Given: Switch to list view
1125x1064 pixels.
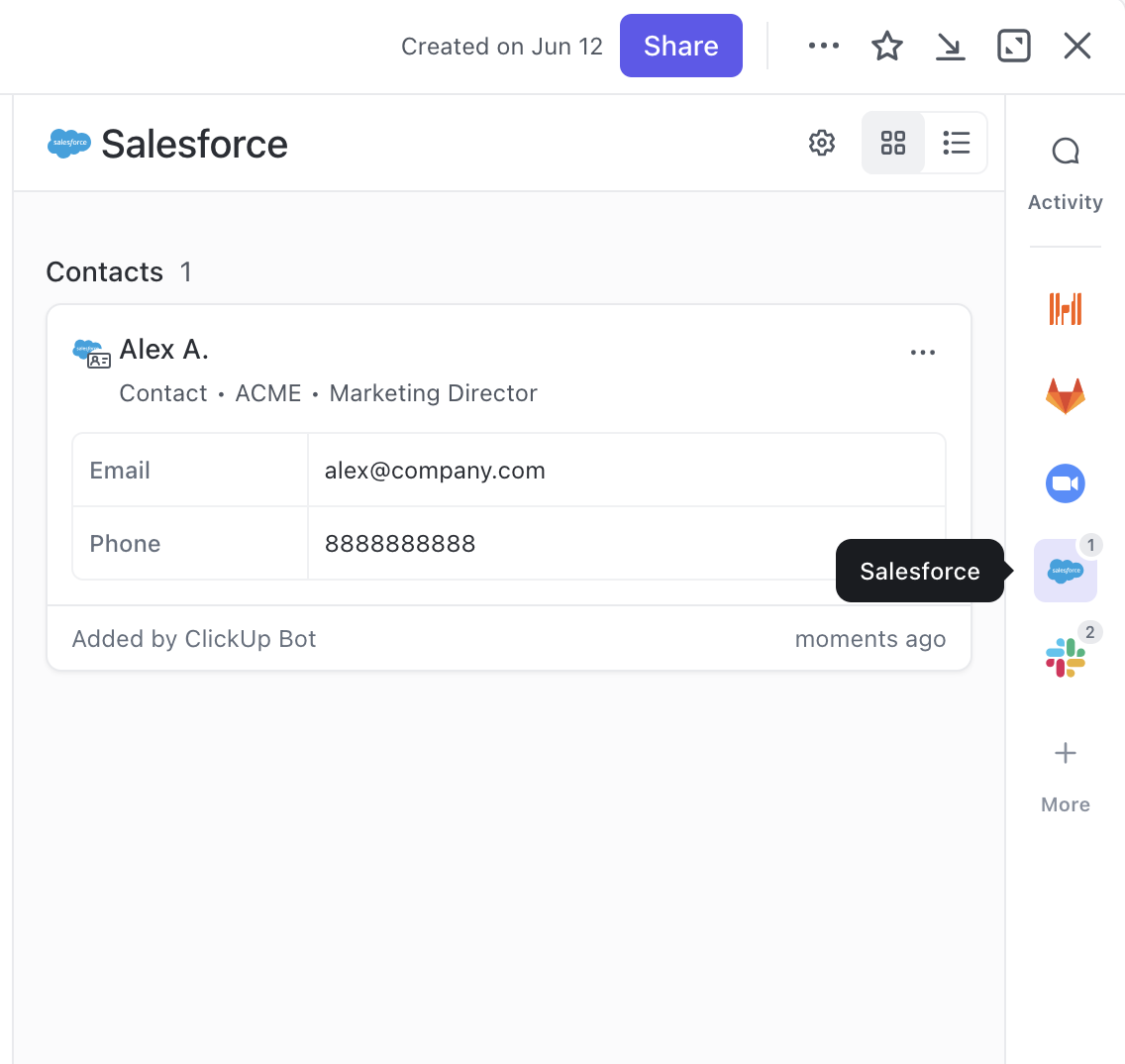Looking at the screenshot, I should point(956,143).
